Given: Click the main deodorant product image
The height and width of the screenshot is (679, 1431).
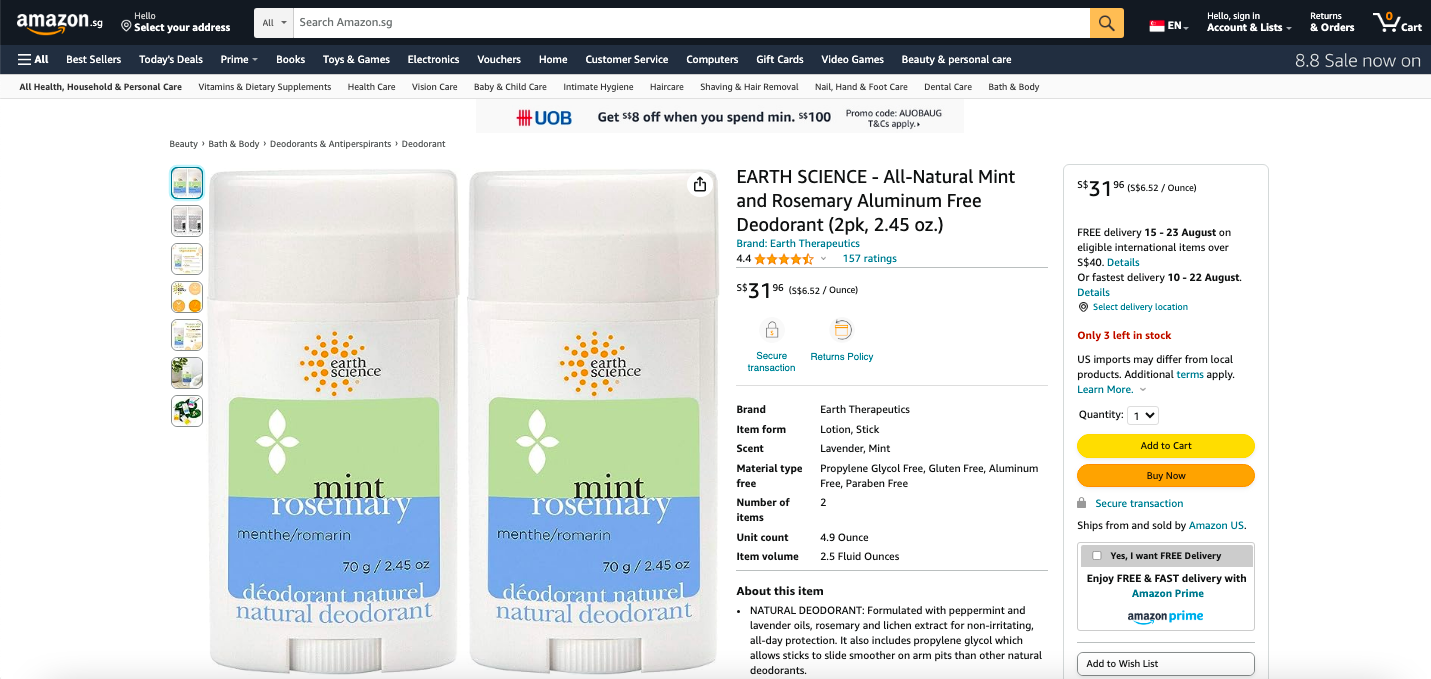Looking at the screenshot, I should click(x=463, y=420).
